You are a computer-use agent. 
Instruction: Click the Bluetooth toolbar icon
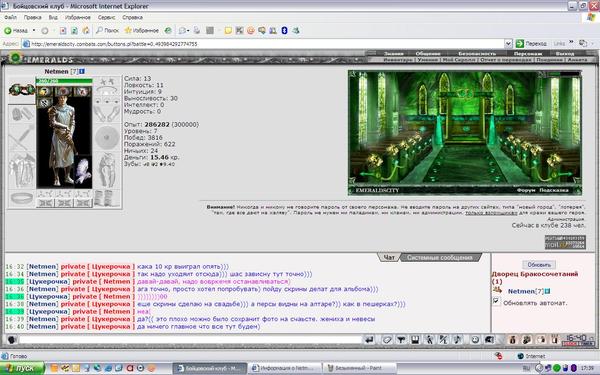click(x=284, y=31)
